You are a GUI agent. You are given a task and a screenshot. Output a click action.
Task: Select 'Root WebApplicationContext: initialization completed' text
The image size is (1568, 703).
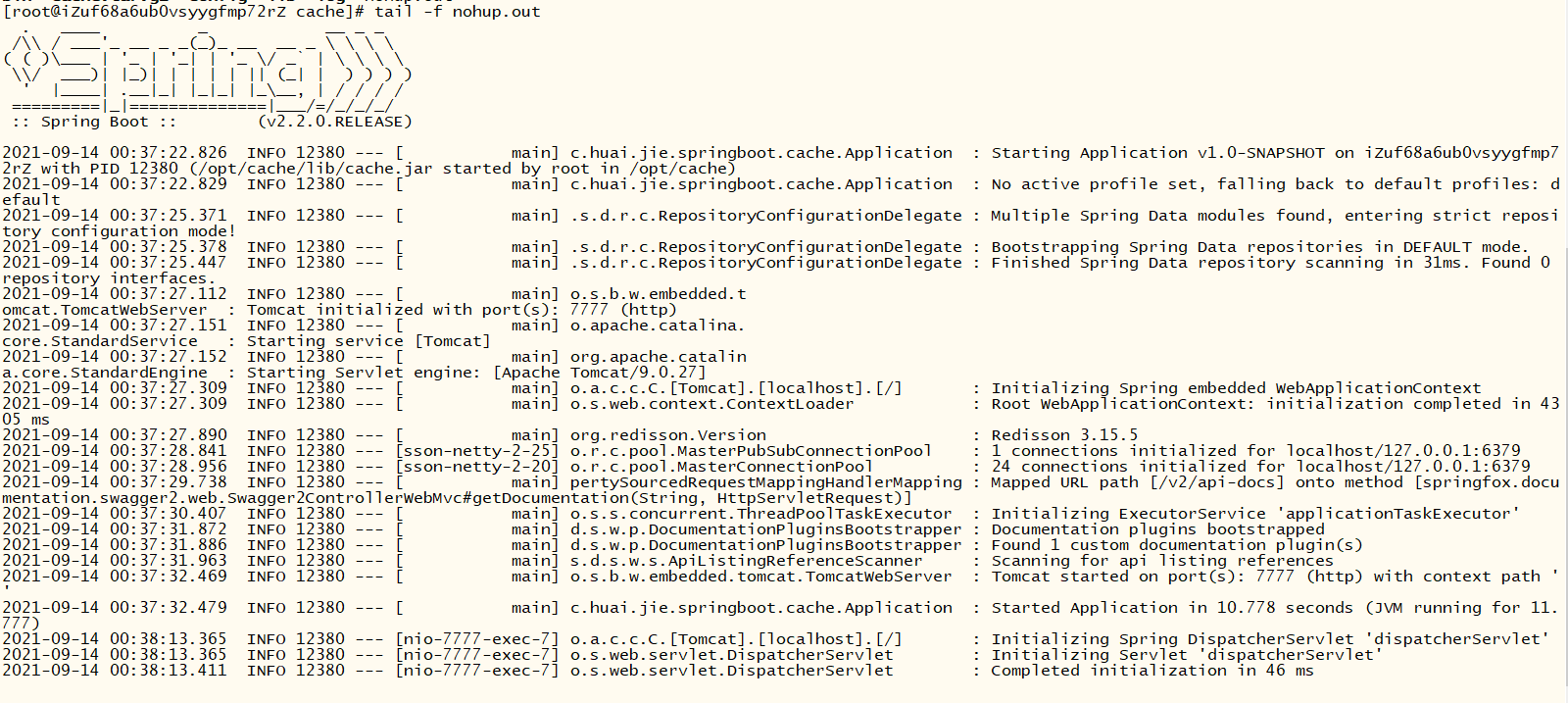pos(1246,404)
